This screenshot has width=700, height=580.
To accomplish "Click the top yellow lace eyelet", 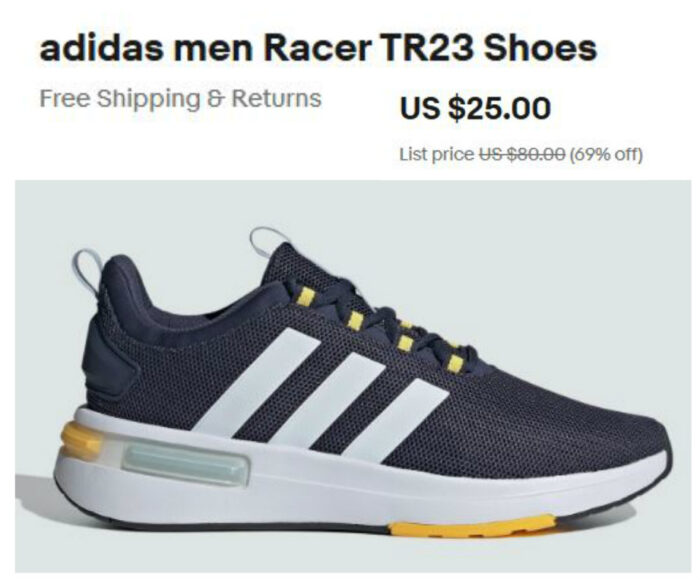I will pos(307,296).
